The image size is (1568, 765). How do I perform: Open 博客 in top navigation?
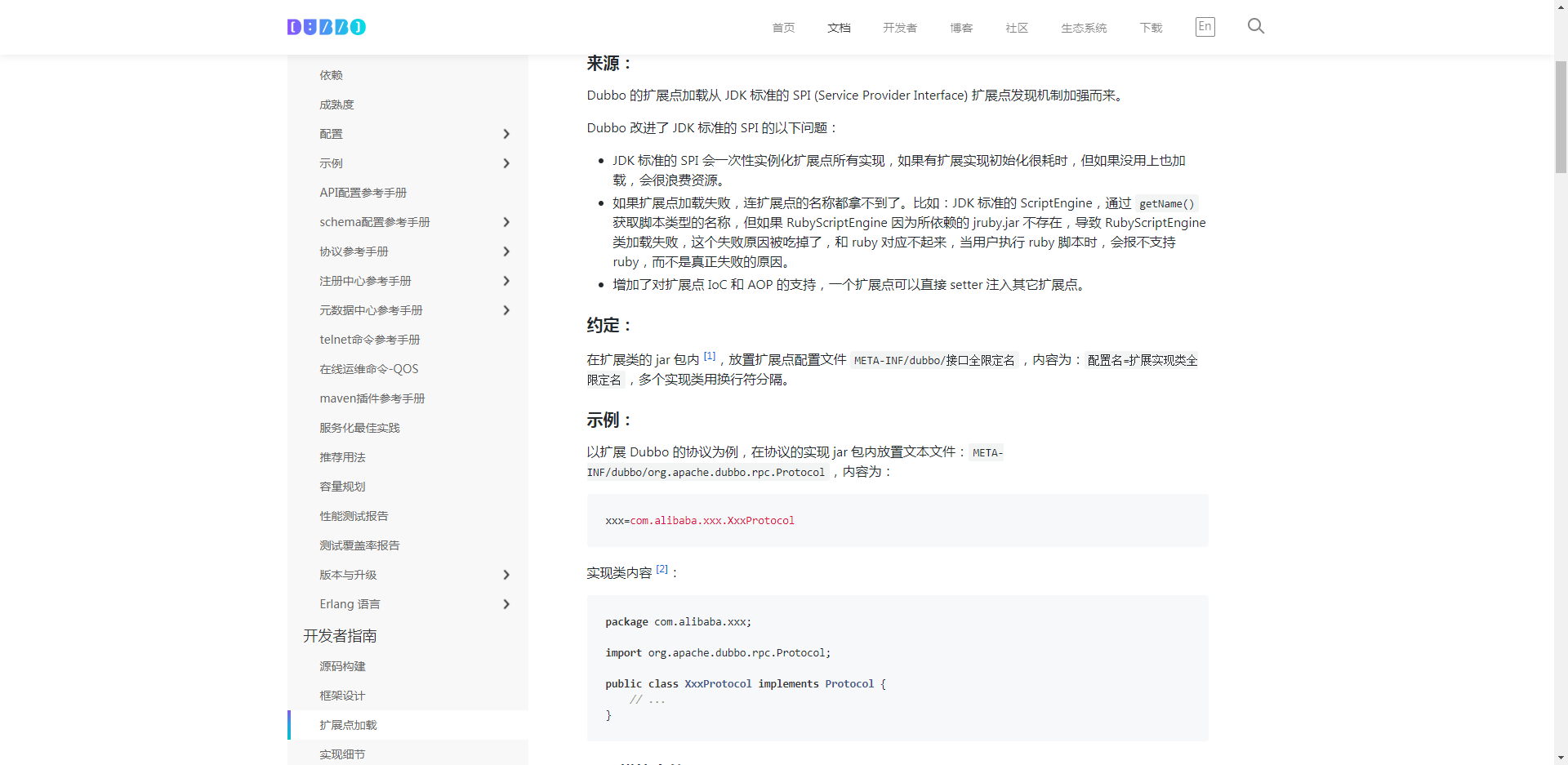[x=961, y=28]
